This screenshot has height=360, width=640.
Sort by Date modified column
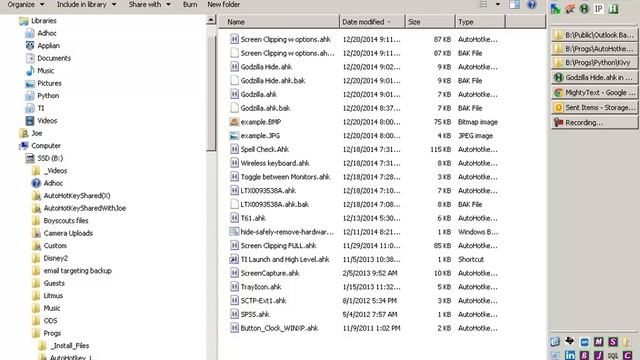click(x=372, y=22)
